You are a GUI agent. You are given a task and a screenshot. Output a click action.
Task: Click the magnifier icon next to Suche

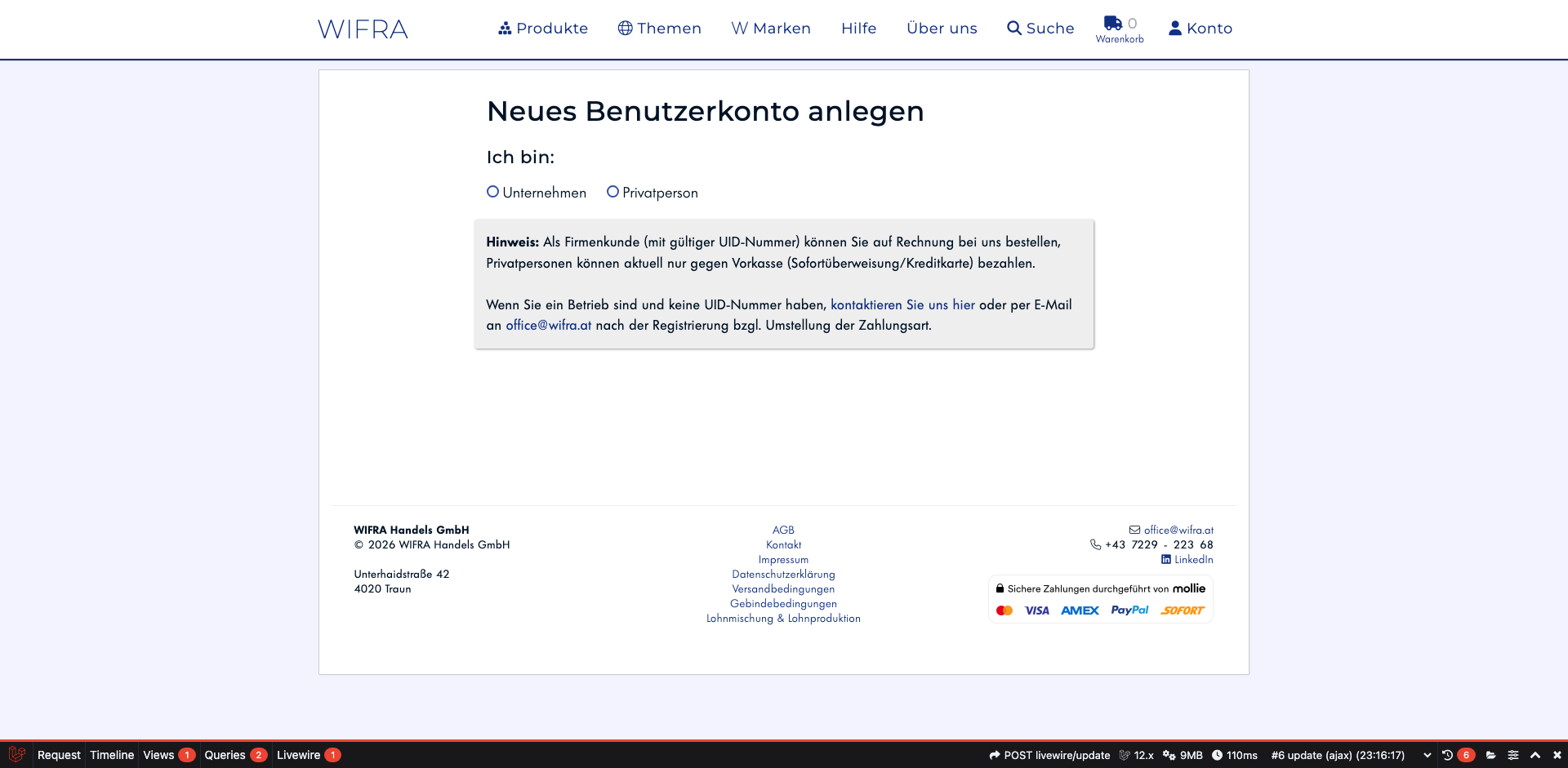click(x=1013, y=28)
